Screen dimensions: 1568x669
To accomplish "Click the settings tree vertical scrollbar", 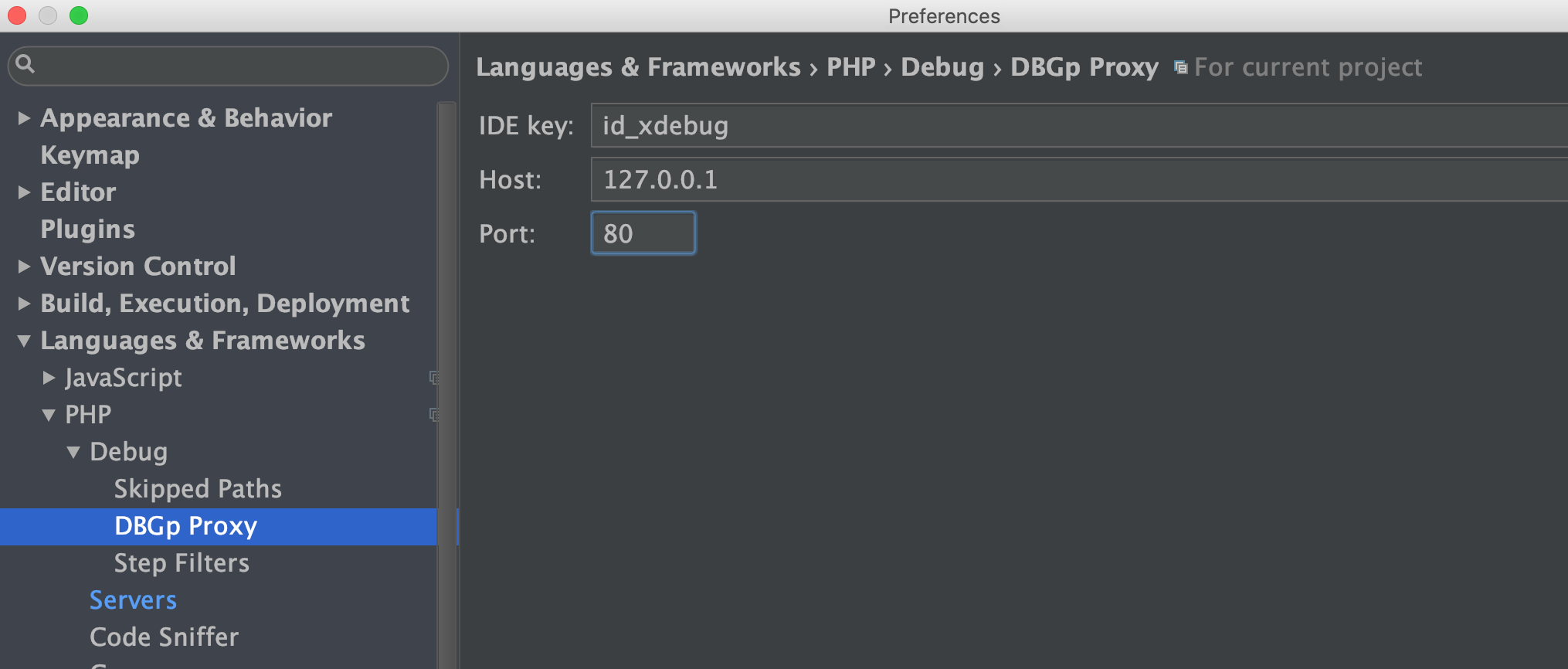I will [446, 385].
